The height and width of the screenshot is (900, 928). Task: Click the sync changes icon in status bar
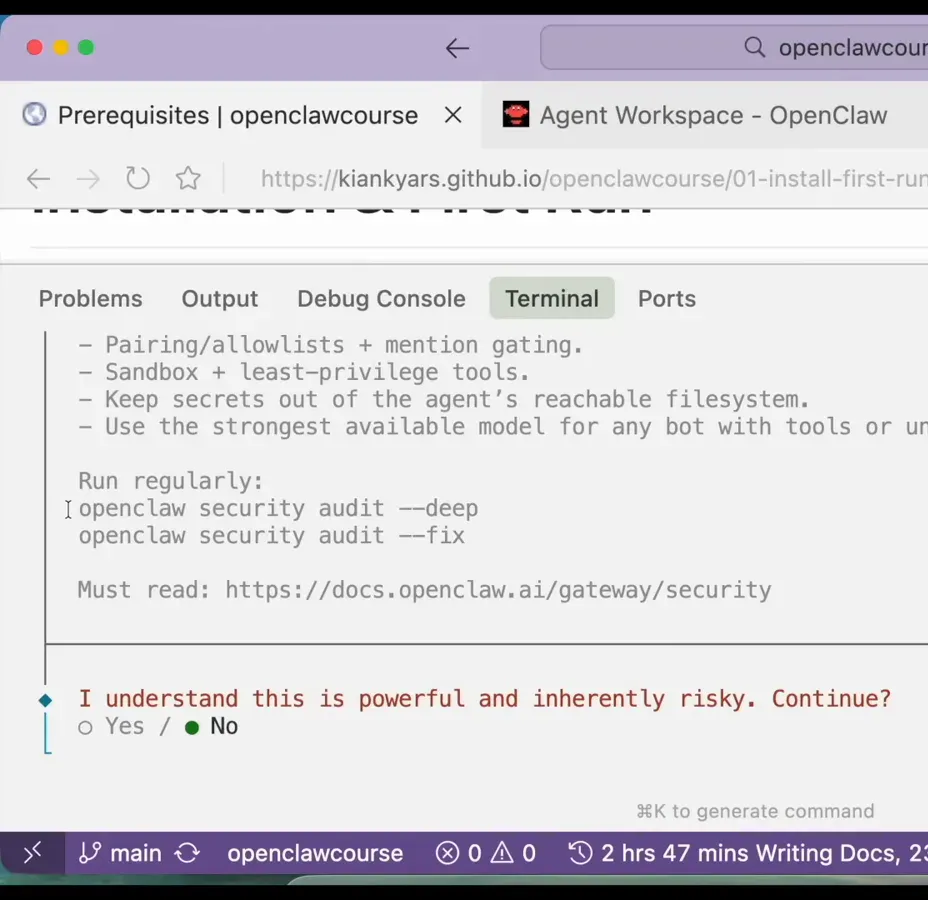[x=188, y=853]
